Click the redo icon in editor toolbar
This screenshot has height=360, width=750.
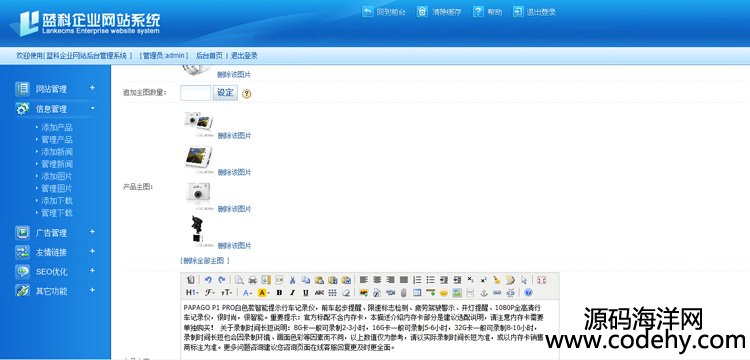click(221, 280)
